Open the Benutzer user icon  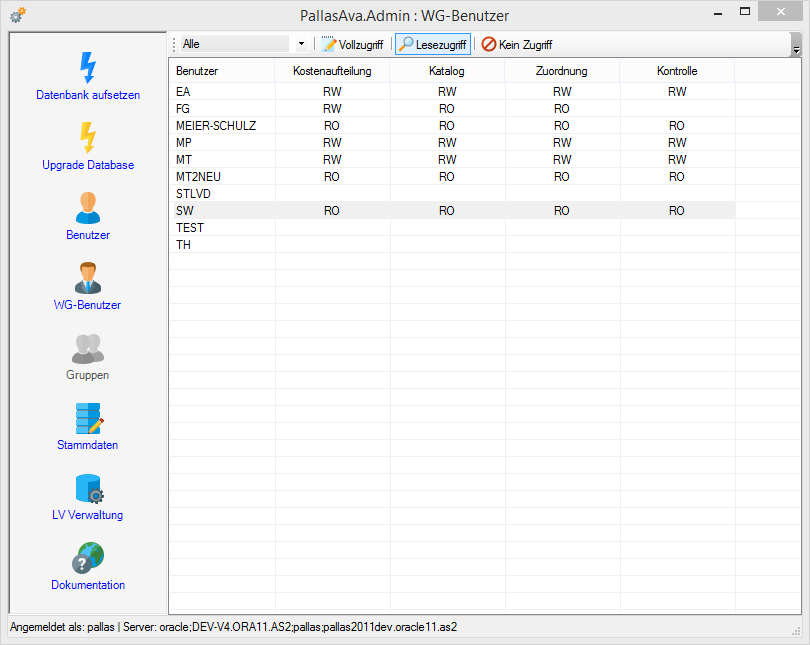tap(88, 208)
